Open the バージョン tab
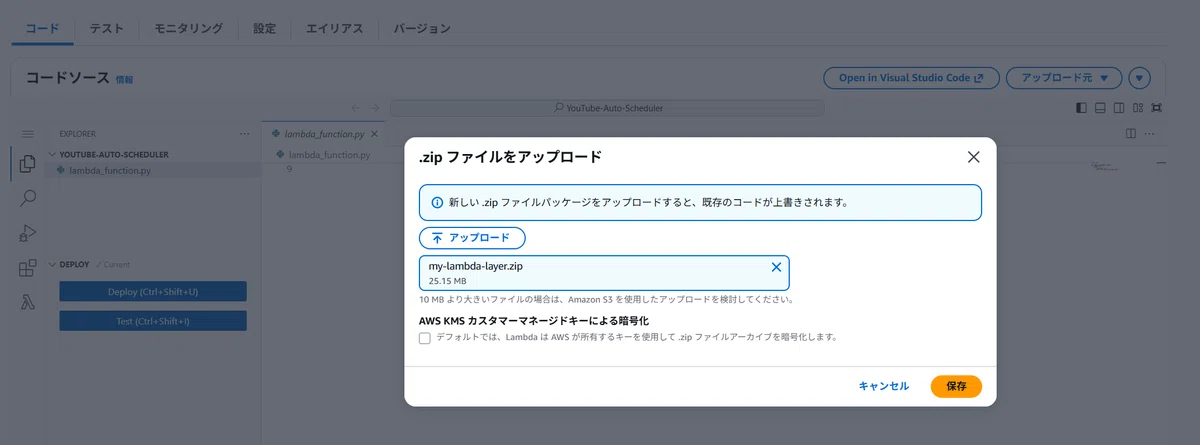This screenshot has height=445, width=1200. coord(422,29)
